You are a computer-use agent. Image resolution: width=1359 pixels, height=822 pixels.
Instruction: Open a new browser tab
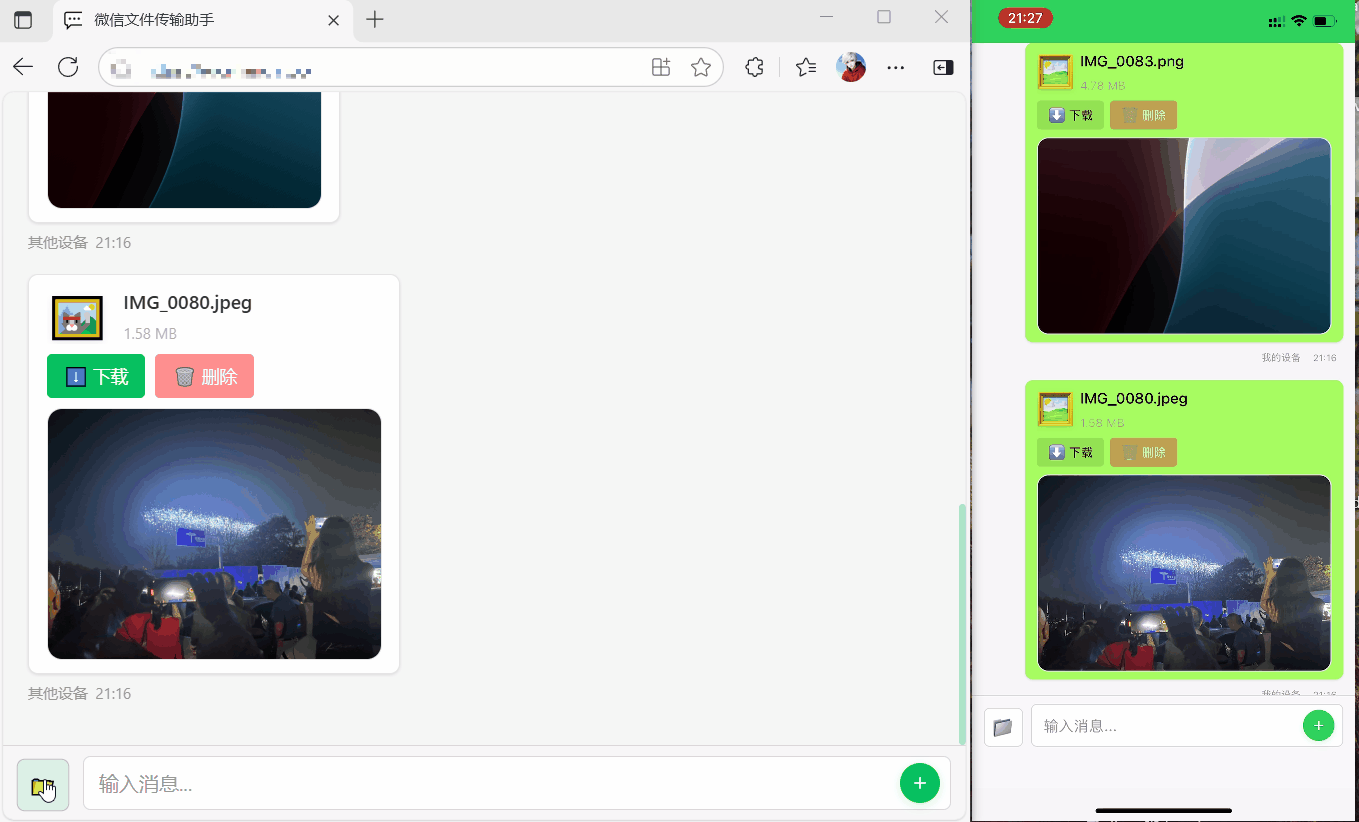coord(375,20)
